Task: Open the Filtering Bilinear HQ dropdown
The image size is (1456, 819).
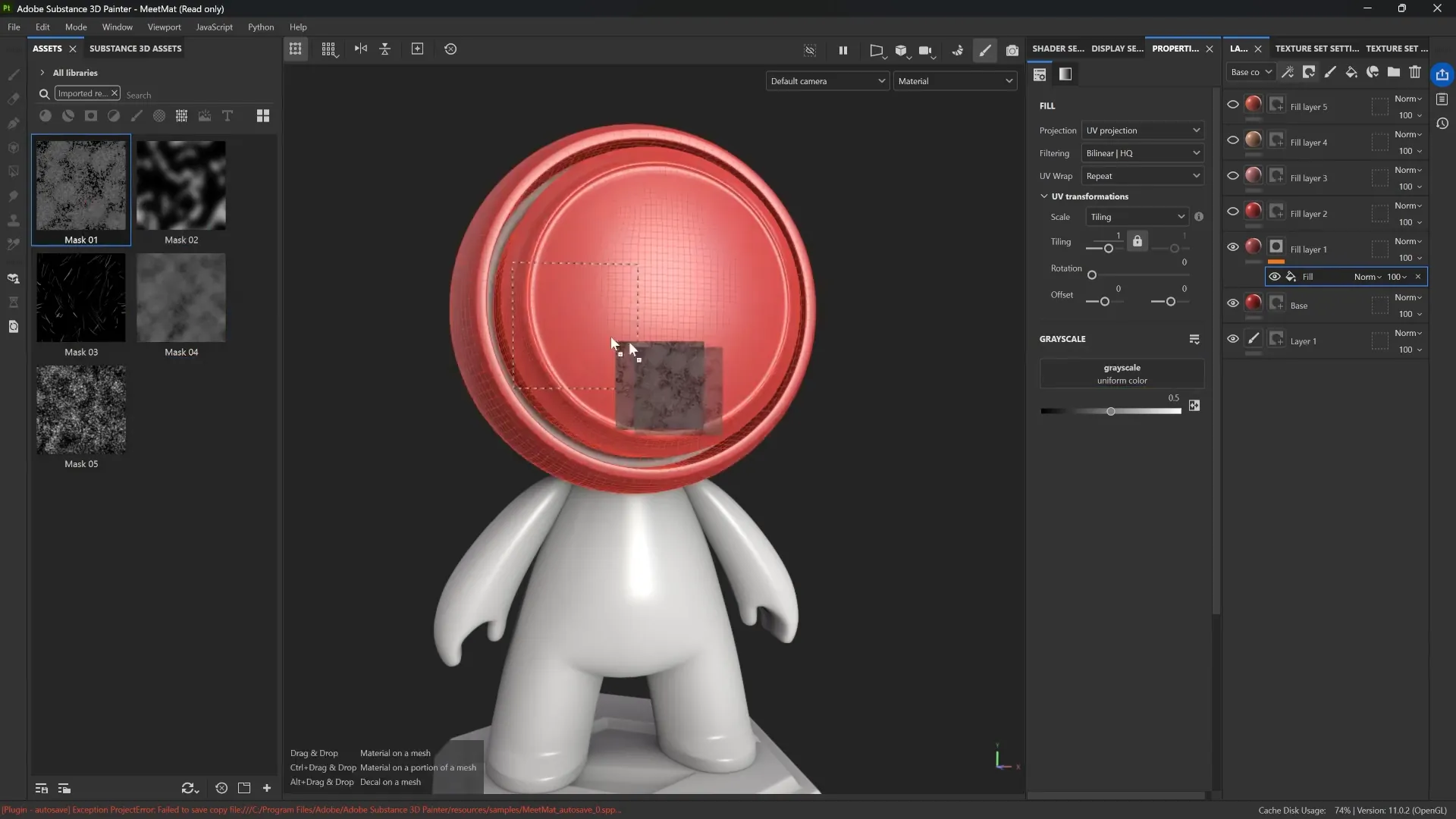Action: pyautogui.click(x=1143, y=153)
